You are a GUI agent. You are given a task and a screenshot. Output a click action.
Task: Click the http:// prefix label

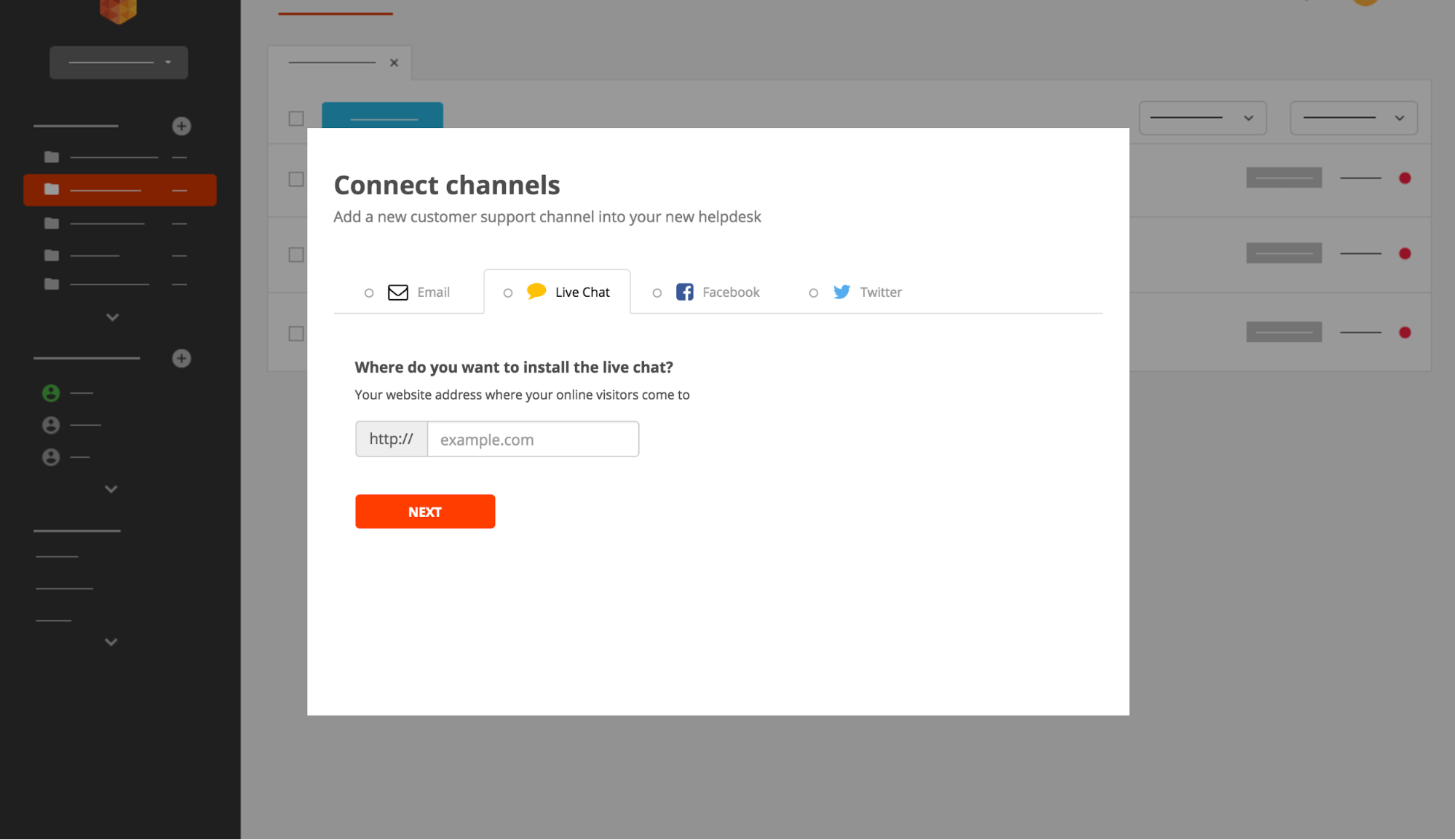(392, 439)
